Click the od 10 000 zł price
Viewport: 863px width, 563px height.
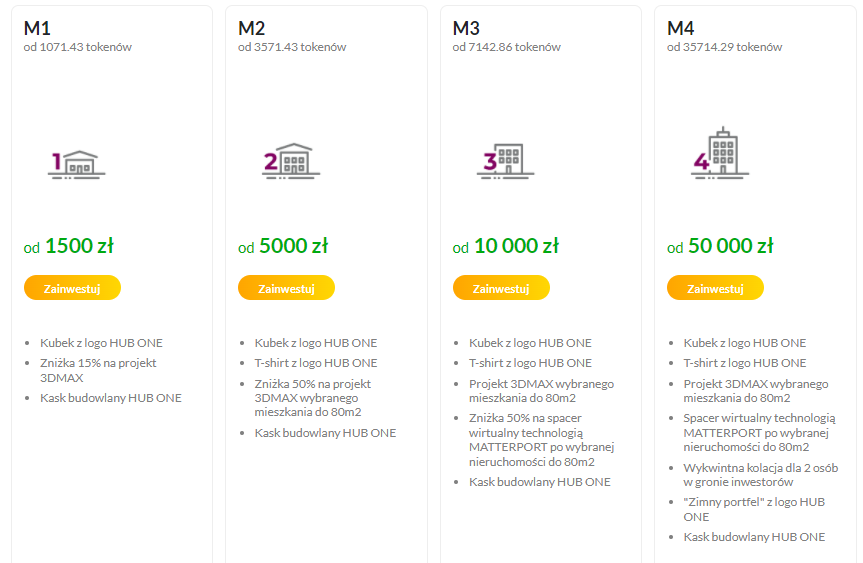506,246
